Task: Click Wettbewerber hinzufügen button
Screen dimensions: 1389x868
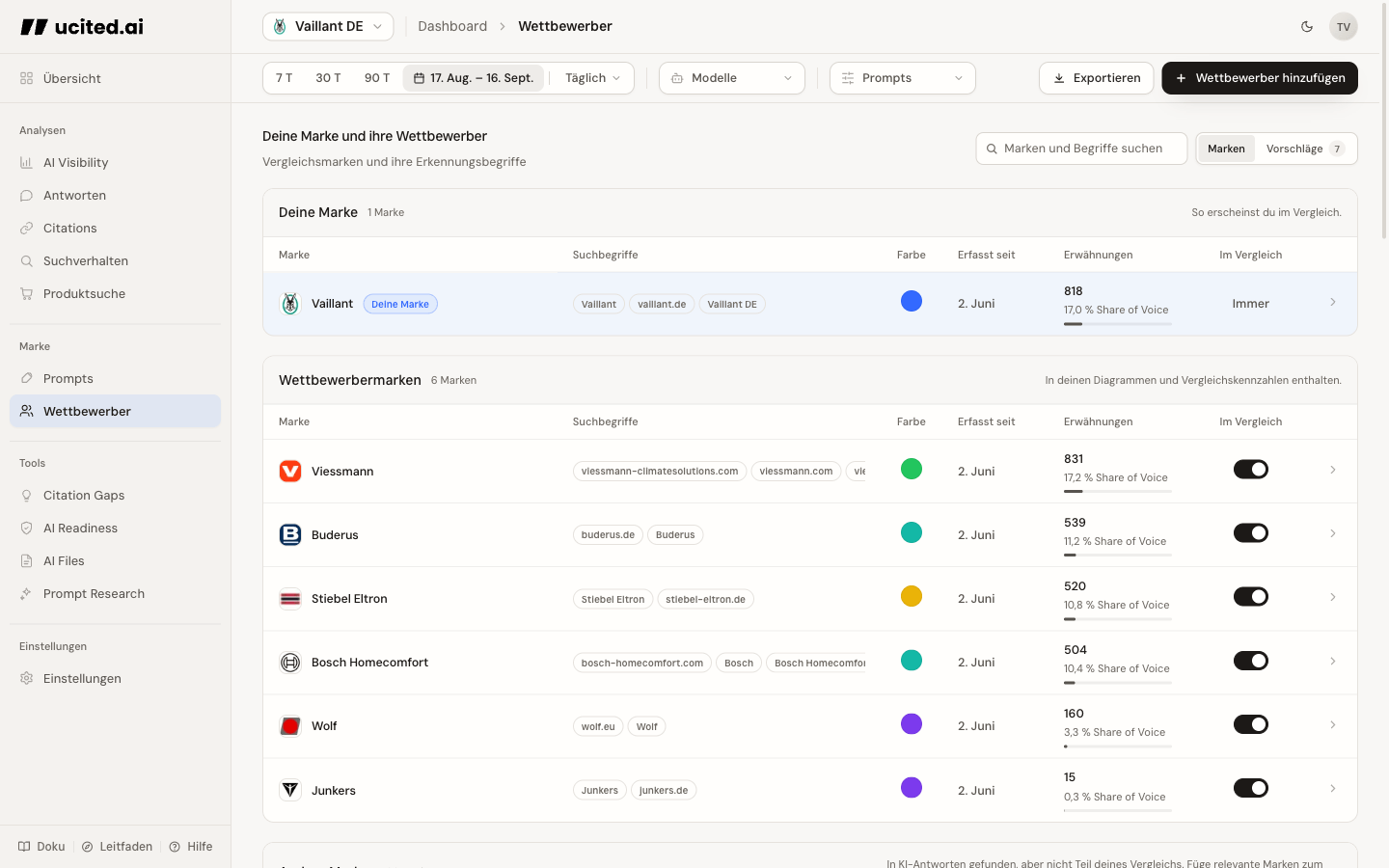Action: tap(1260, 78)
